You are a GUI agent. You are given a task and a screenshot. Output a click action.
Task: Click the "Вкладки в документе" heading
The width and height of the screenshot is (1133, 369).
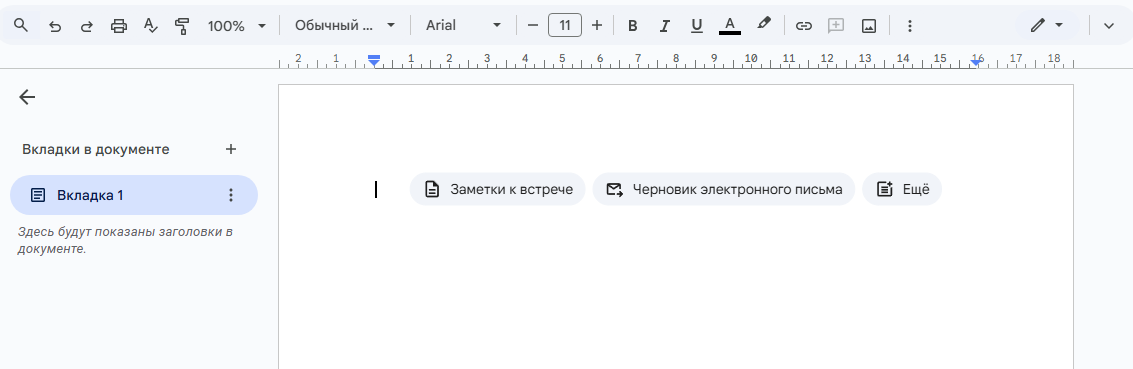[x=95, y=149]
